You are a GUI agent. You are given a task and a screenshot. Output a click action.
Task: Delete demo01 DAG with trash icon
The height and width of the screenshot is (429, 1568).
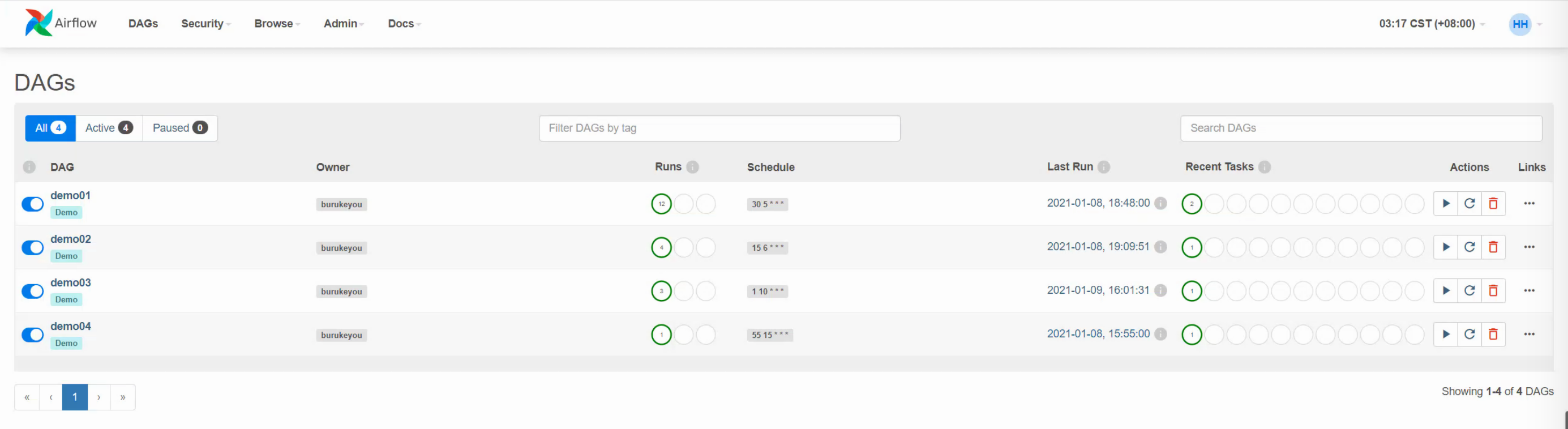point(1493,203)
